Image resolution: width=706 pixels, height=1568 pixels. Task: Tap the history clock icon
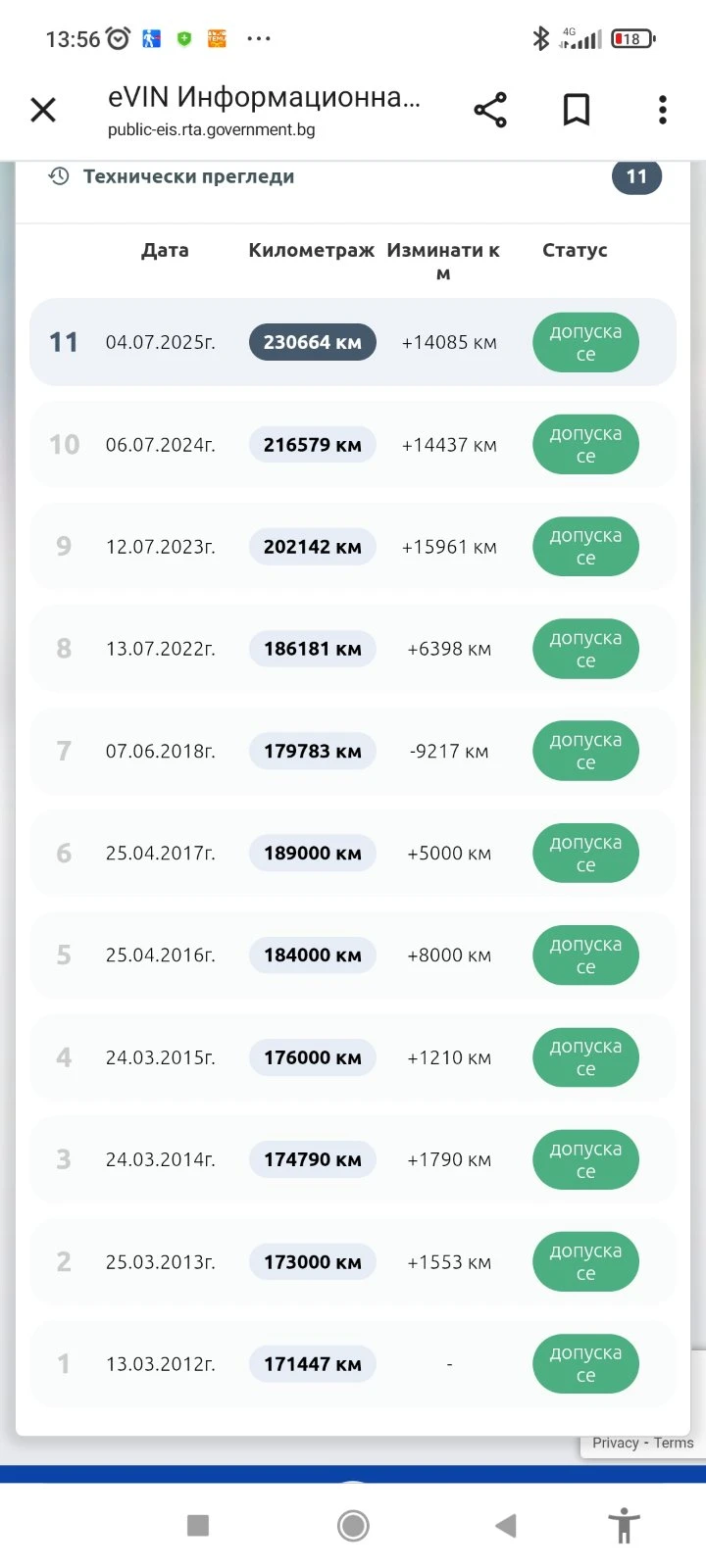[x=59, y=176]
